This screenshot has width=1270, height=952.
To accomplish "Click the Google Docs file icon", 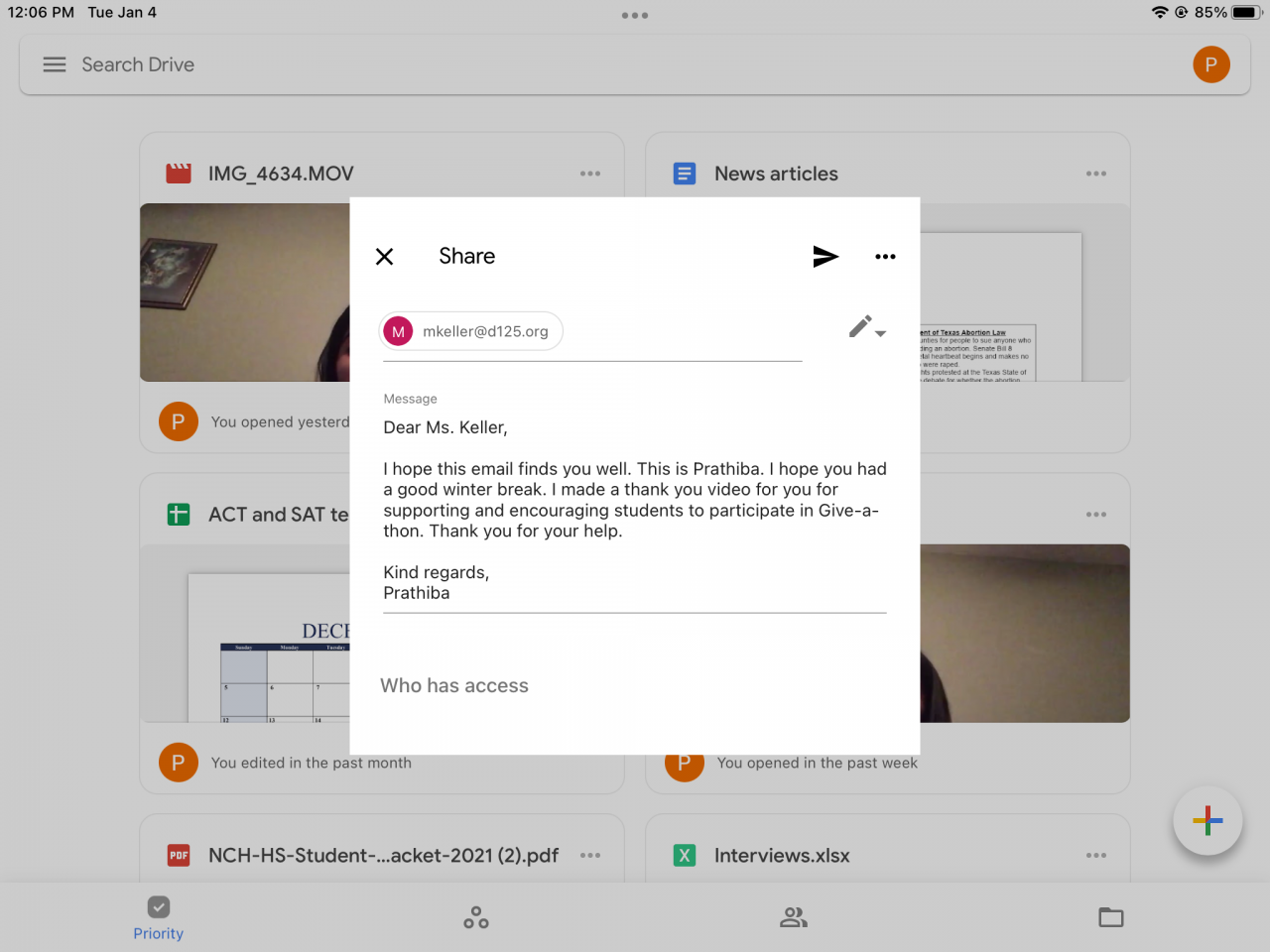I will [x=685, y=174].
